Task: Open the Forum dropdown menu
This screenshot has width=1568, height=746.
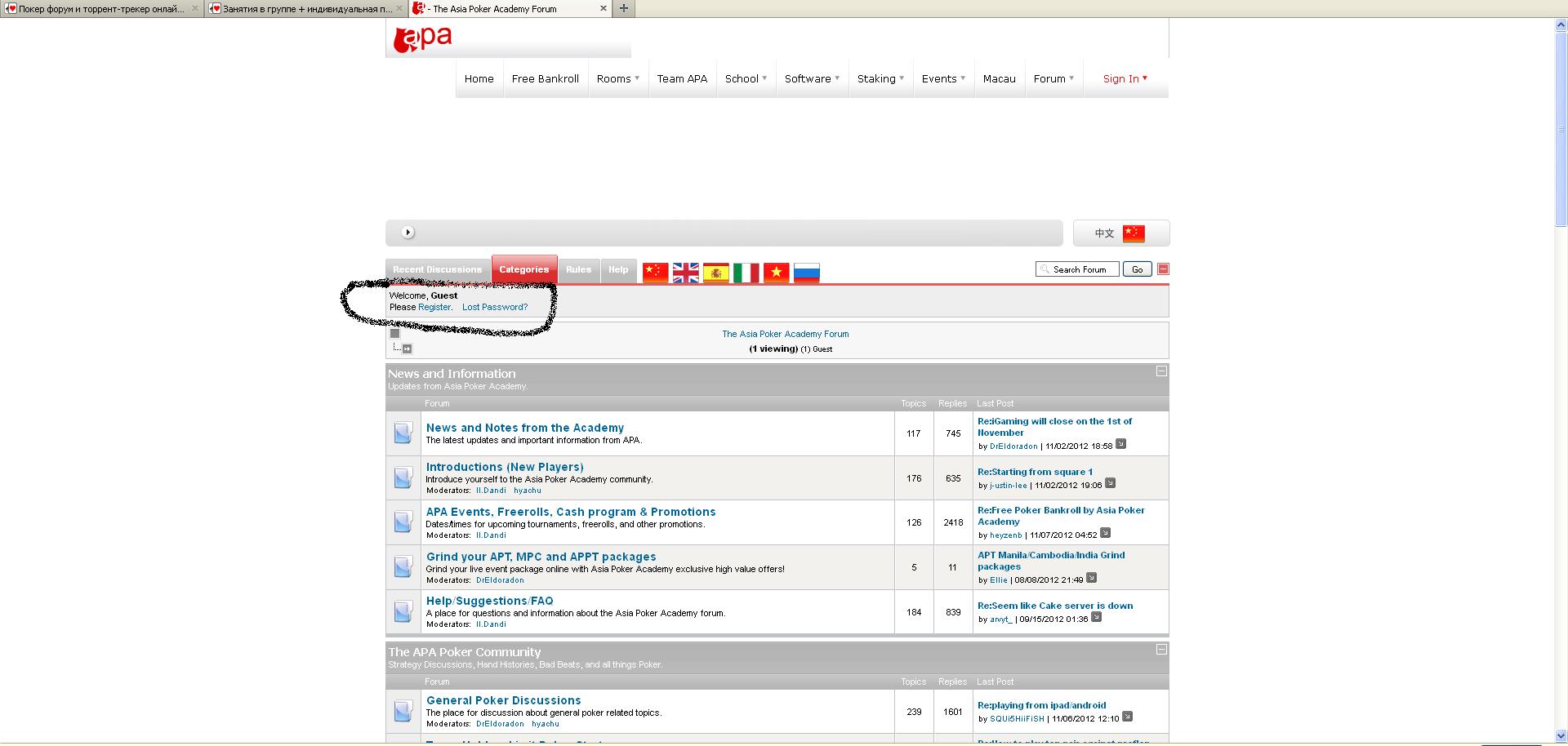Action: click(x=1053, y=78)
